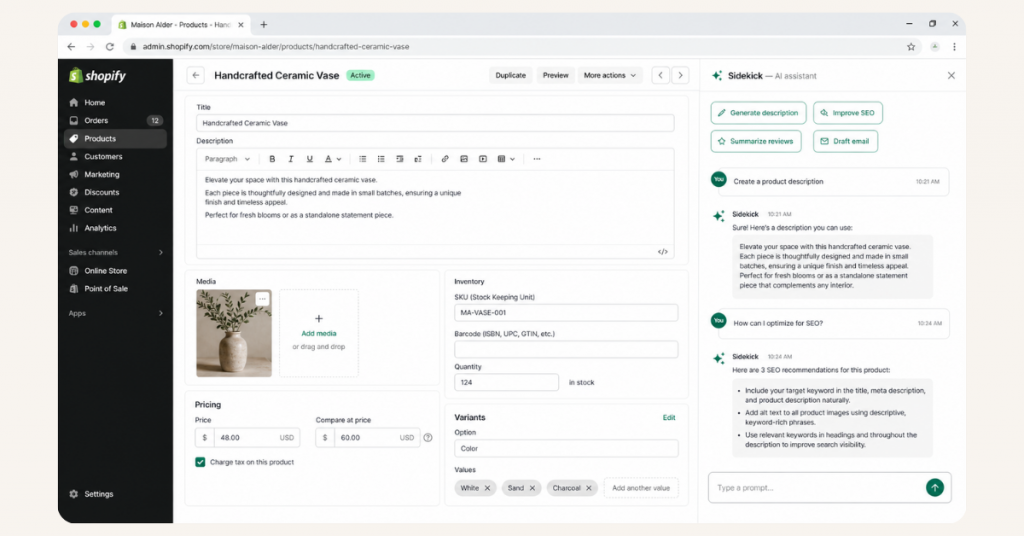The image size is (1024, 536).
Task: Click the Quantity input field
Action: 506,382
